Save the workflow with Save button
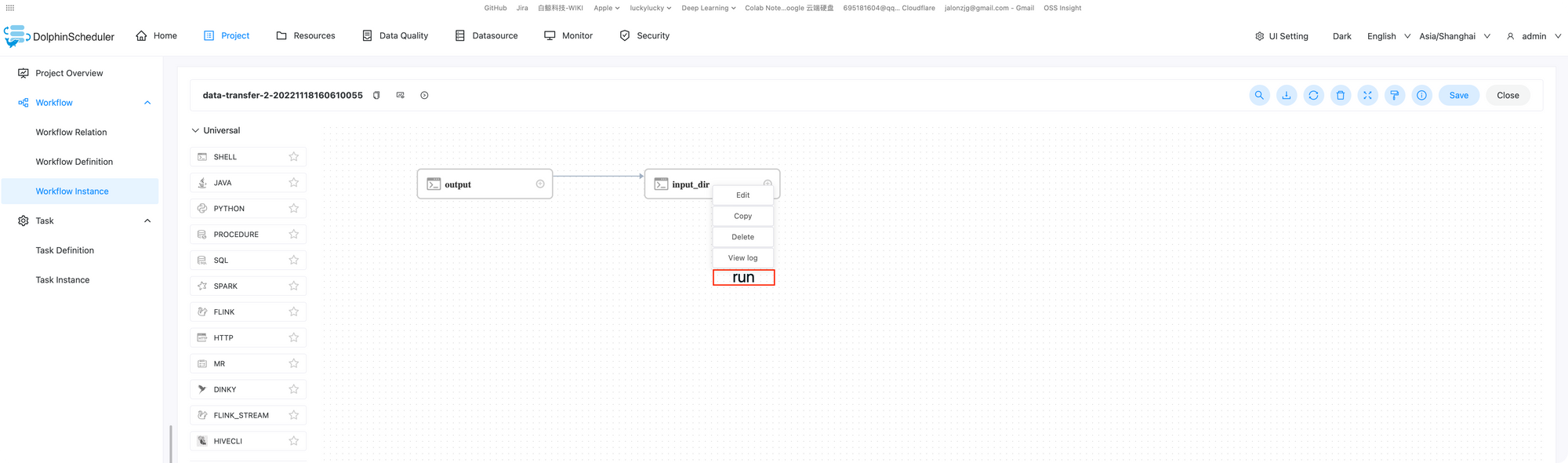Screen dimensions: 1568x463 [1459, 95]
